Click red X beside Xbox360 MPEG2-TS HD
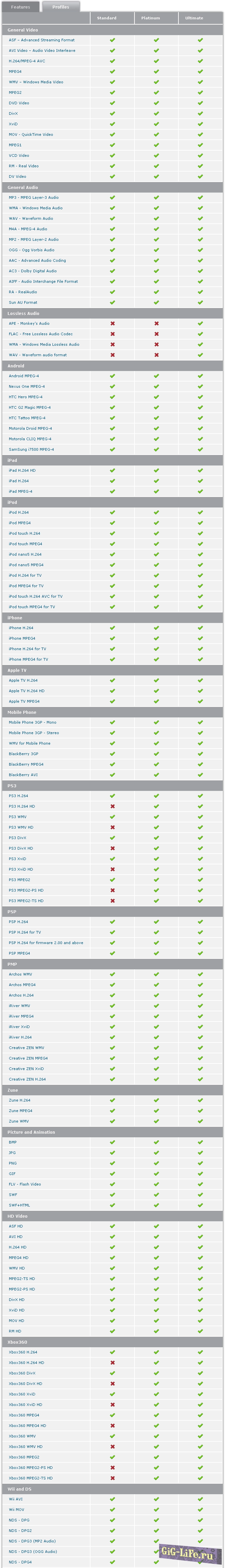The height and width of the screenshot is (1568, 225). click(113, 1478)
